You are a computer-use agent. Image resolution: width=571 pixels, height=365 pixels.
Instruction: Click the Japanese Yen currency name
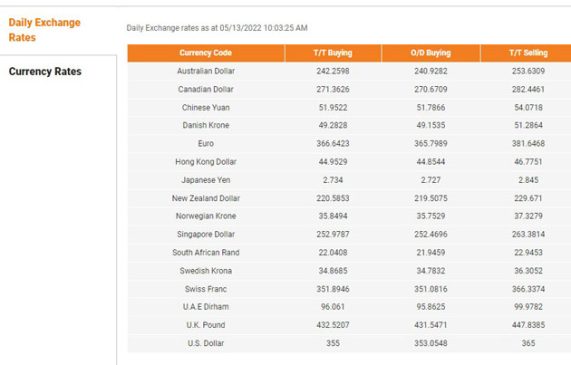pyautogui.click(x=206, y=180)
